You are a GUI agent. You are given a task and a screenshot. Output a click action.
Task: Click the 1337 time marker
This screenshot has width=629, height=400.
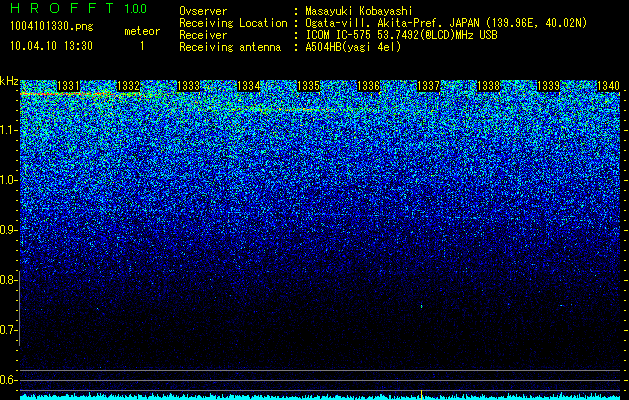click(x=428, y=86)
